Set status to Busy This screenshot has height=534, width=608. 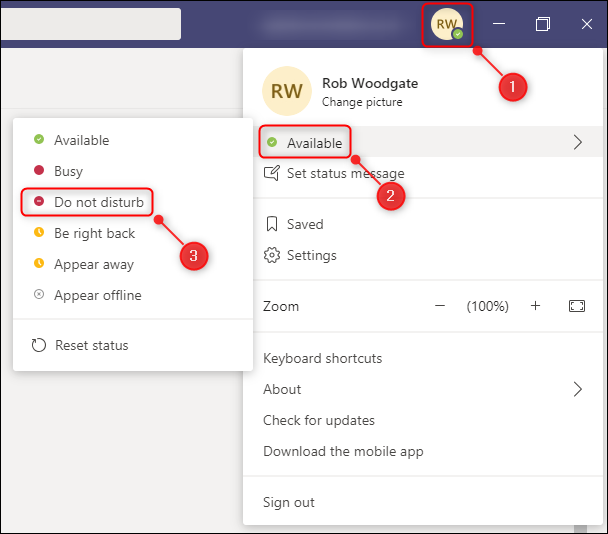pyautogui.click(x=68, y=172)
